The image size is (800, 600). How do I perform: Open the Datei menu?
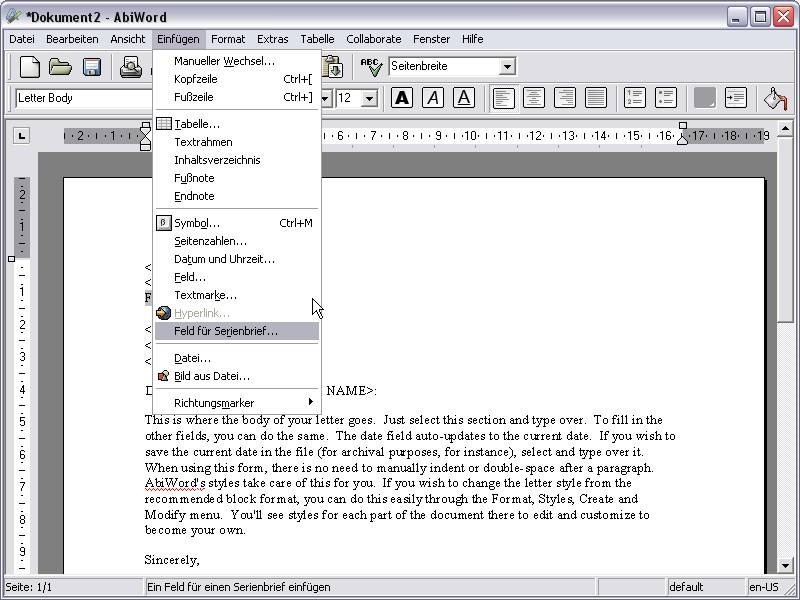point(22,39)
